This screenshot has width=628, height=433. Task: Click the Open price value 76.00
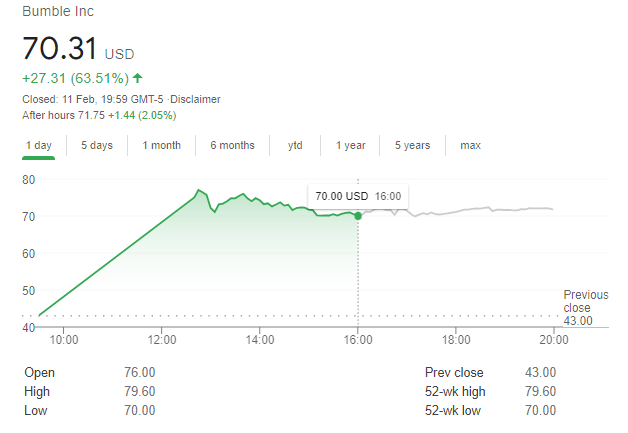(139, 372)
